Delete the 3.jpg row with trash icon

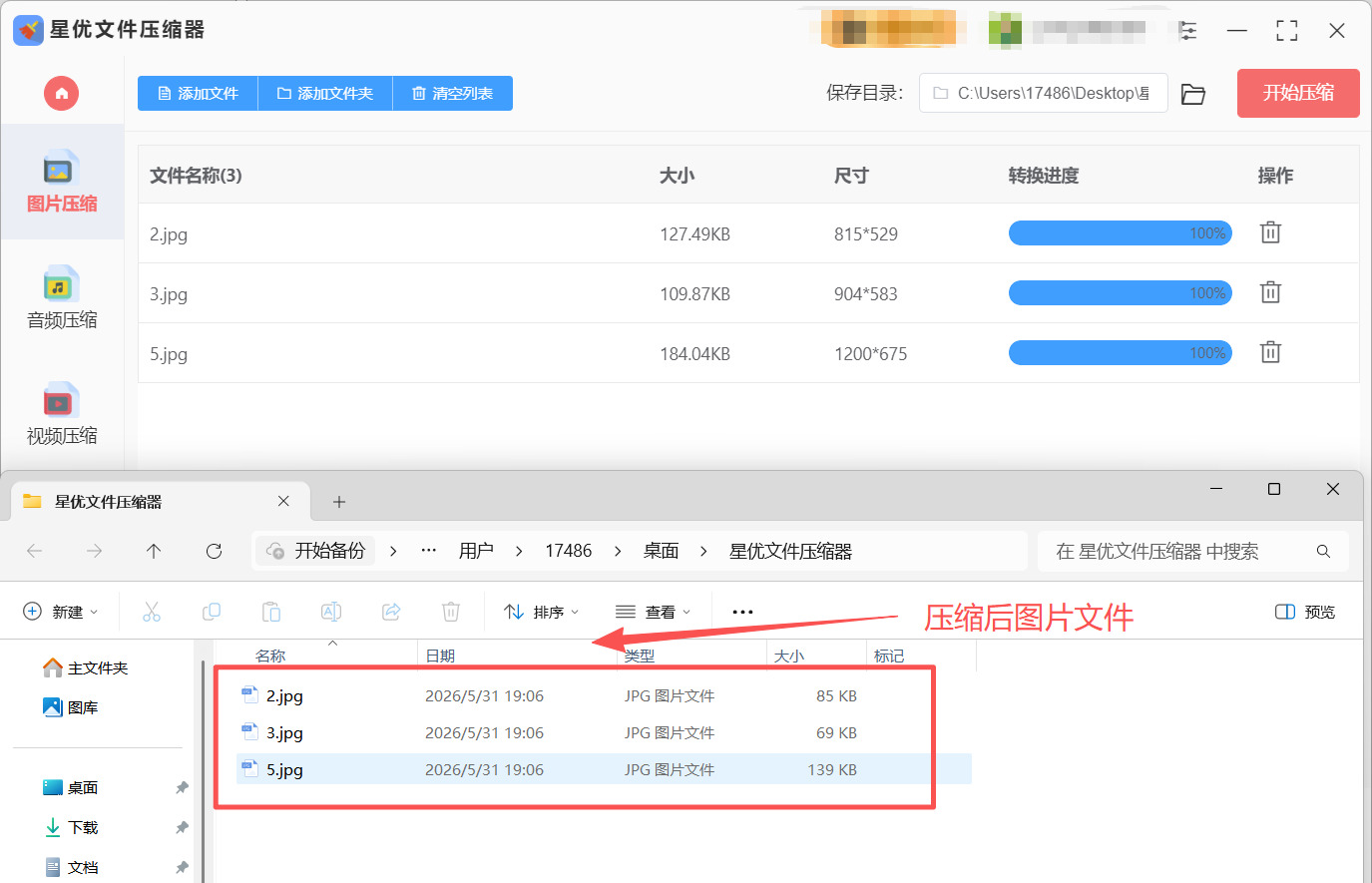(x=1270, y=292)
